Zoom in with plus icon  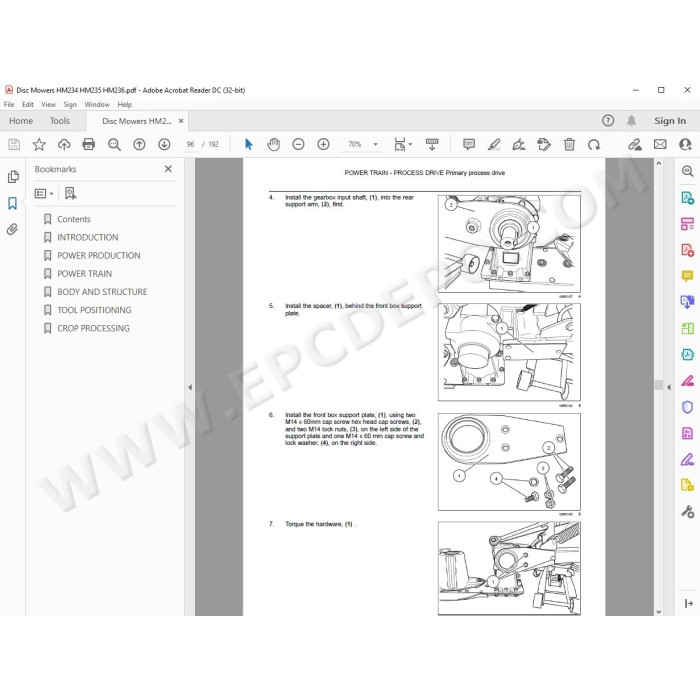[323, 144]
